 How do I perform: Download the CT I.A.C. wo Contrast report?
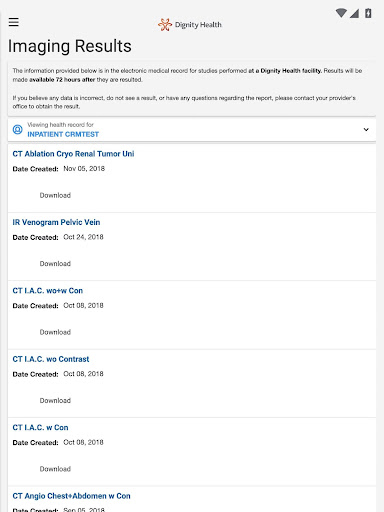pos(55,401)
